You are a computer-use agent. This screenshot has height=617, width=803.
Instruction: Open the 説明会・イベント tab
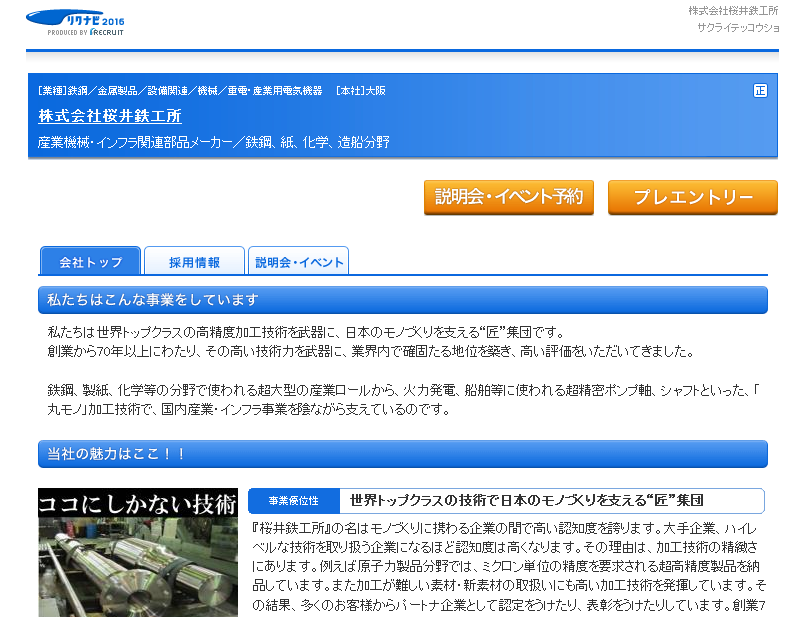point(299,261)
